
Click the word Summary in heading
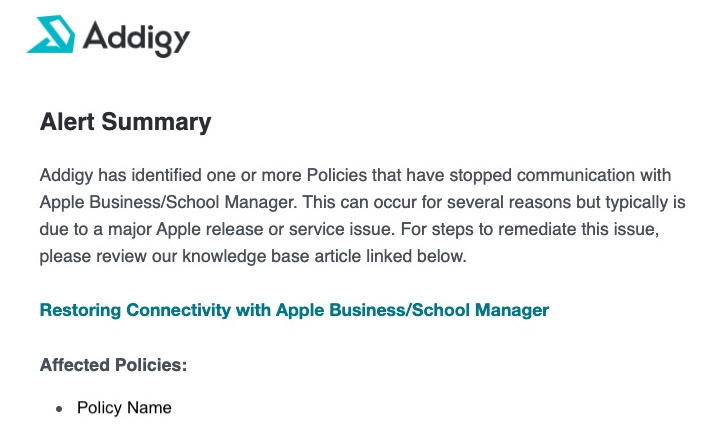pos(156,123)
